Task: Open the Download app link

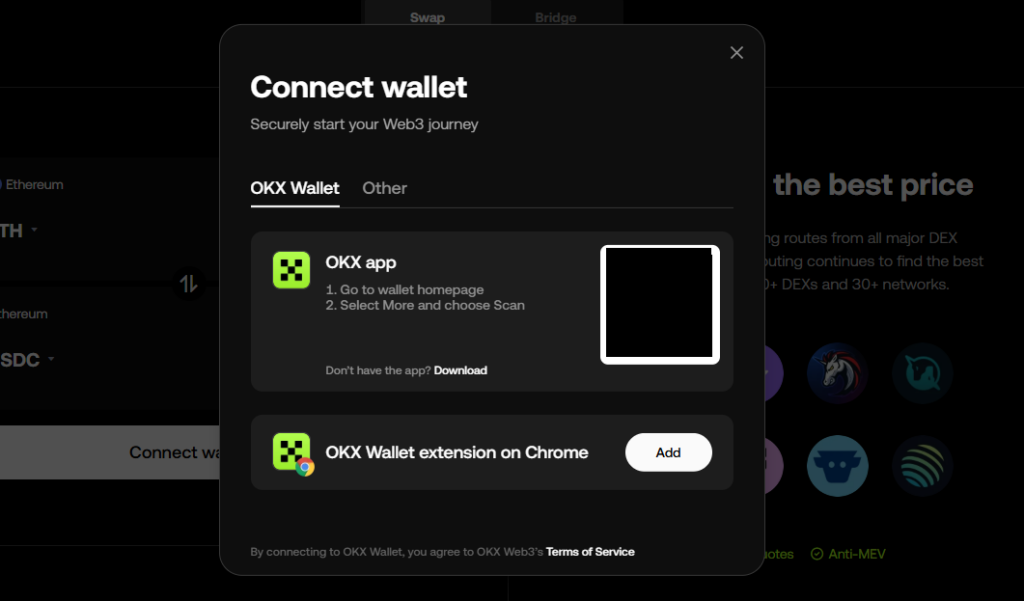Action: pos(460,370)
